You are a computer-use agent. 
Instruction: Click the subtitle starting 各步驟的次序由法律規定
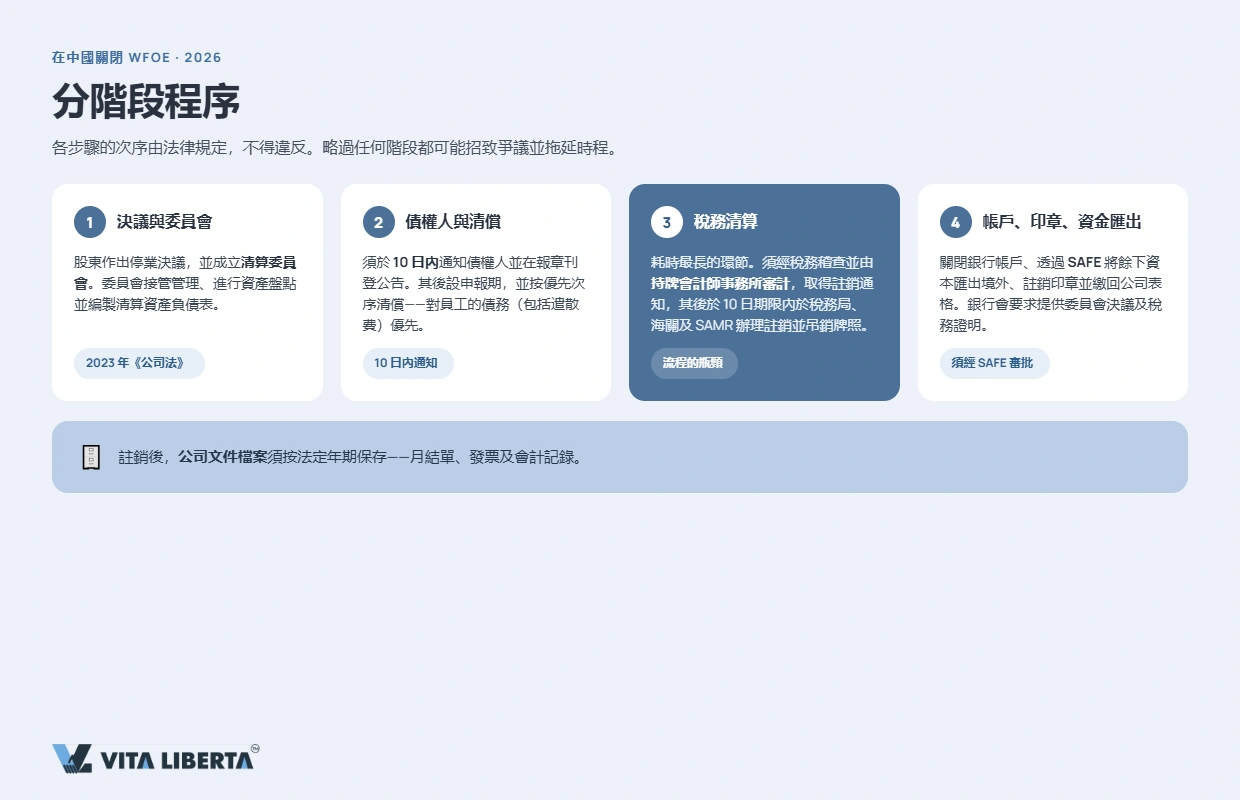click(335, 148)
